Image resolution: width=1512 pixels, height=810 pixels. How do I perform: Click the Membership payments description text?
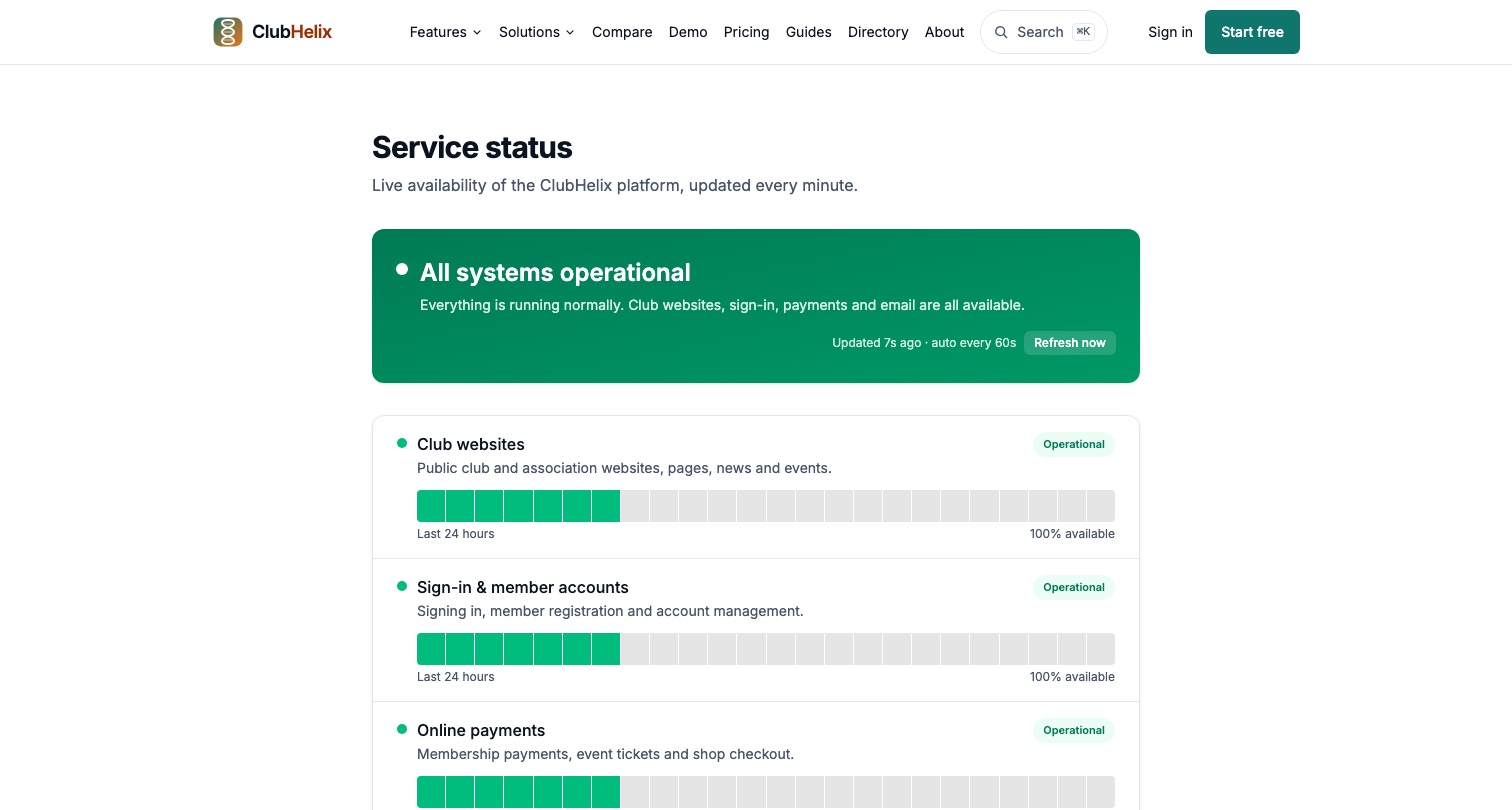(x=605, y=754)
